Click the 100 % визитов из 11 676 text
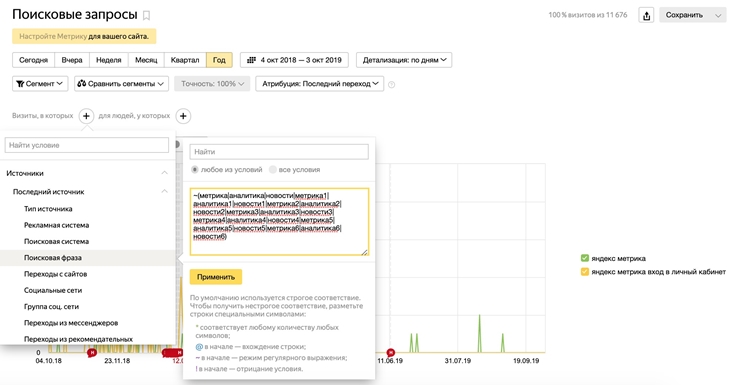This screenshot has width=730, height=385. pyautogui.click(x=588, y=15)
